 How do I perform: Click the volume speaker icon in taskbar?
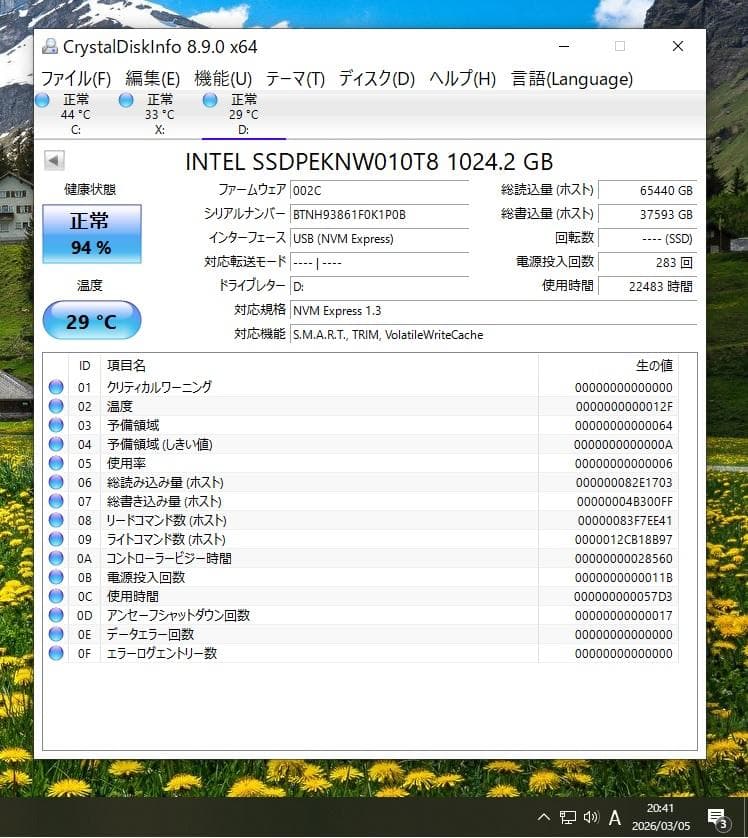(x=590, y=817)
